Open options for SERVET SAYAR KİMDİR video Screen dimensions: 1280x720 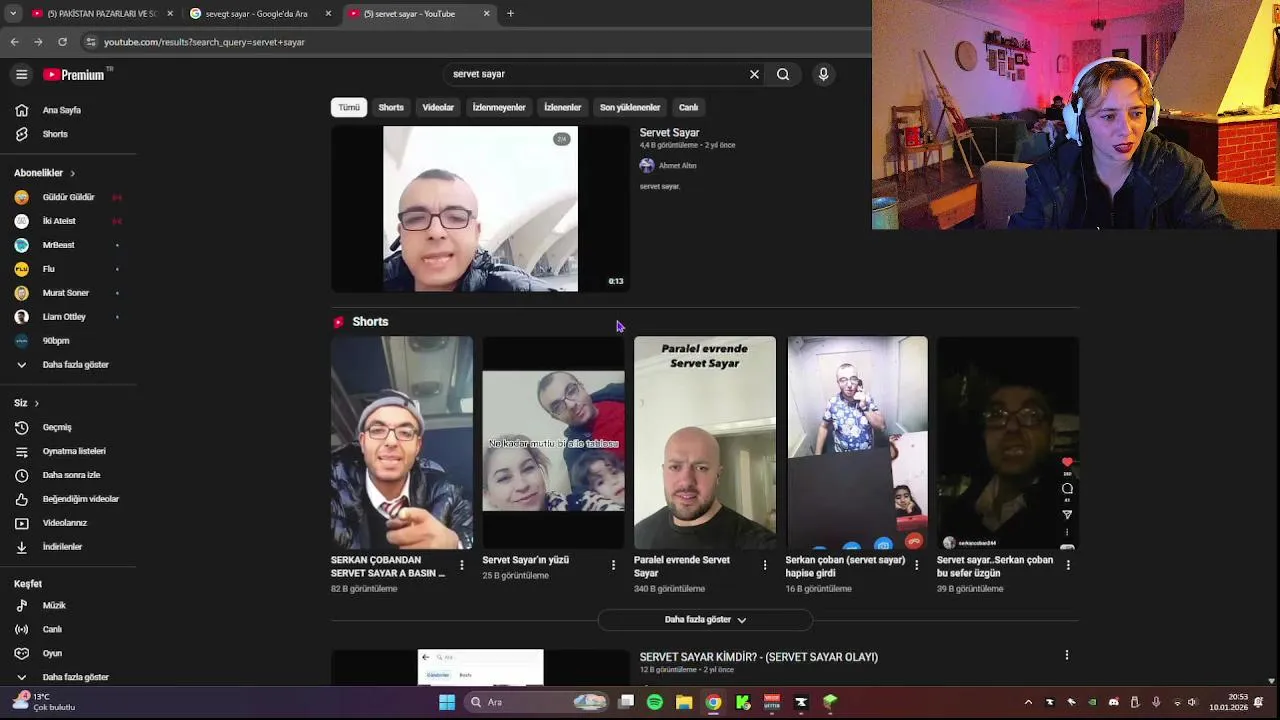tap(1066, 655)
